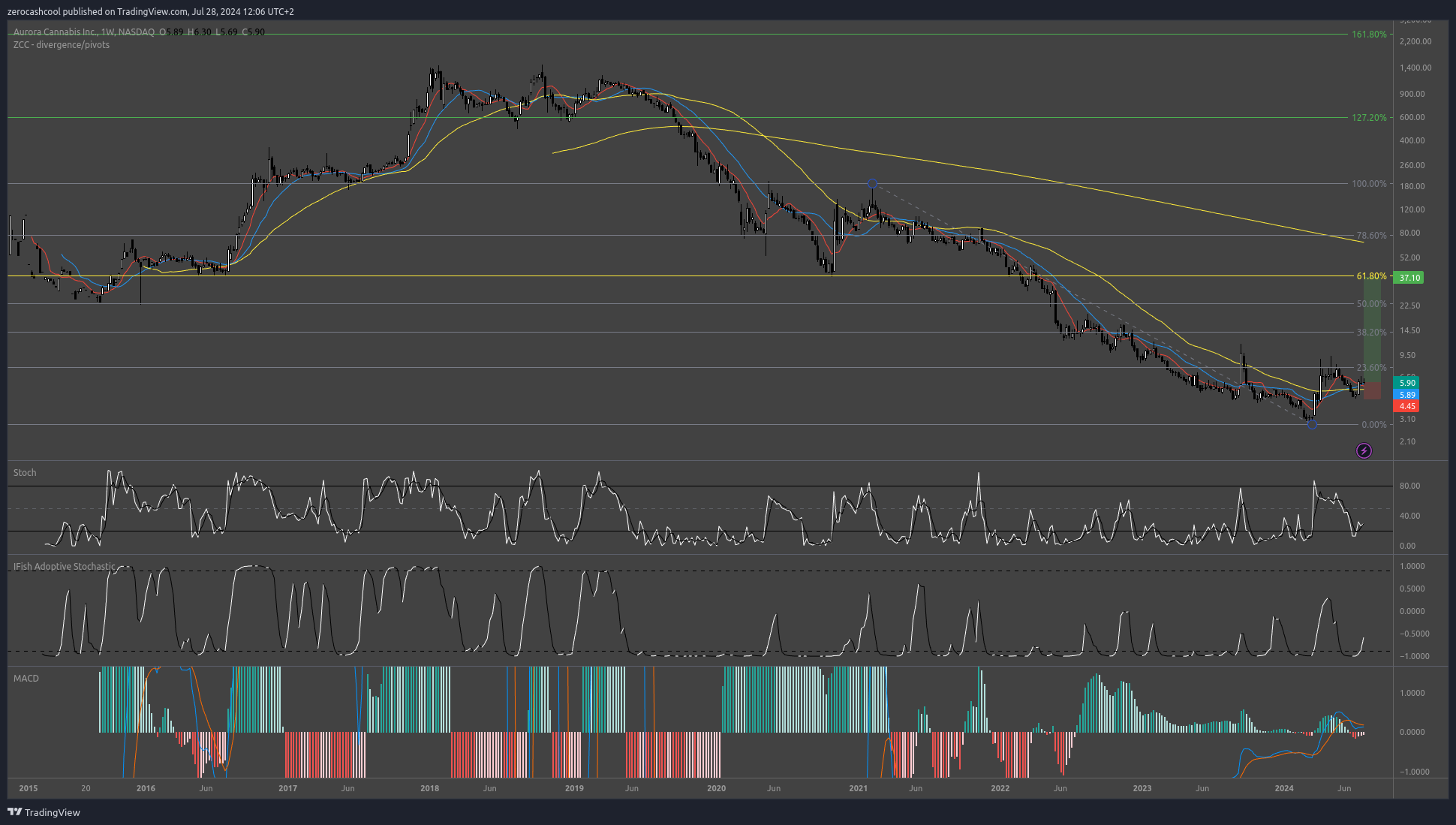This screenshot has width=1456, height=825.
Task: Click 0.5000 on the IFish pane scale
Action: (x=1413, y=589)
